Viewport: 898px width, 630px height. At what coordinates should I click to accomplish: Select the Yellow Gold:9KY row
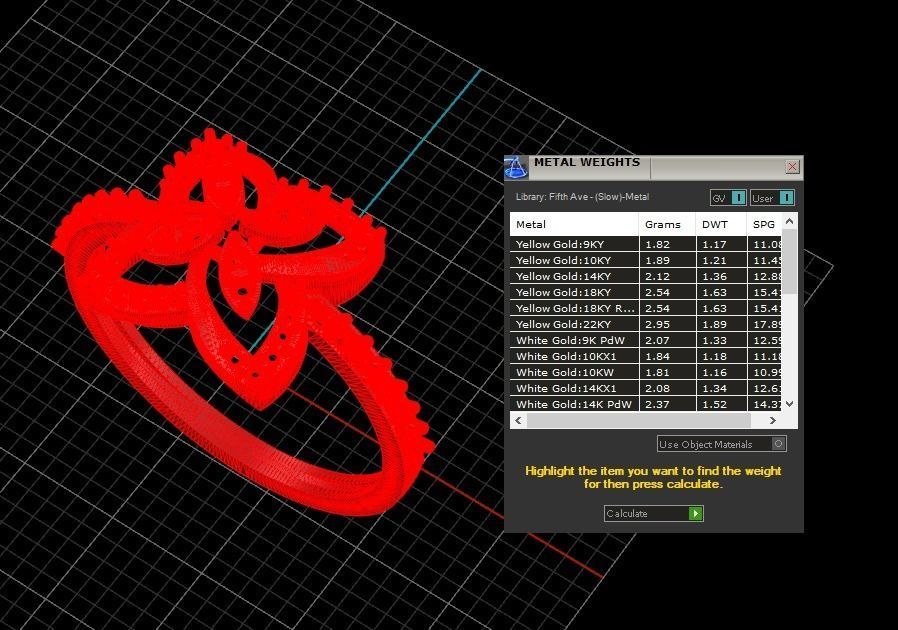coord(645,244)
